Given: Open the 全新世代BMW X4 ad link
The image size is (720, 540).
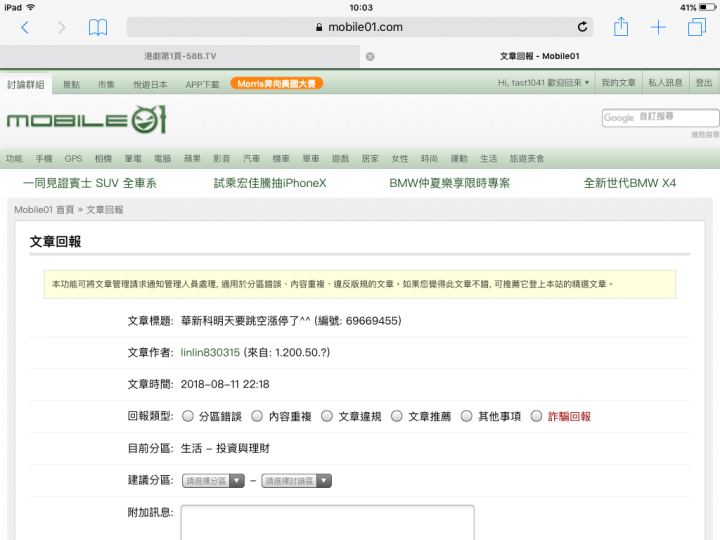Looking at the screenshot, I should (x=630, y=183).
